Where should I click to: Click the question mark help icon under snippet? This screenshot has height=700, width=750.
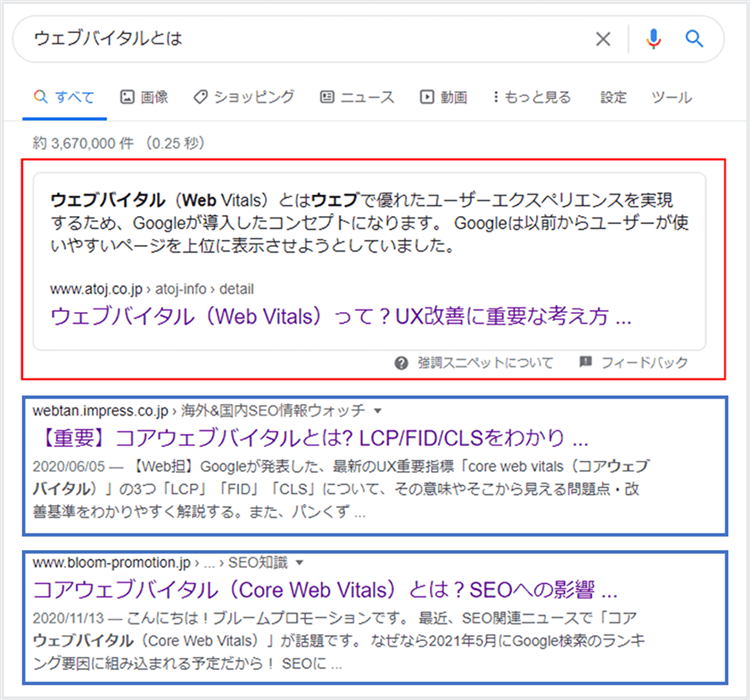[401, 363]
